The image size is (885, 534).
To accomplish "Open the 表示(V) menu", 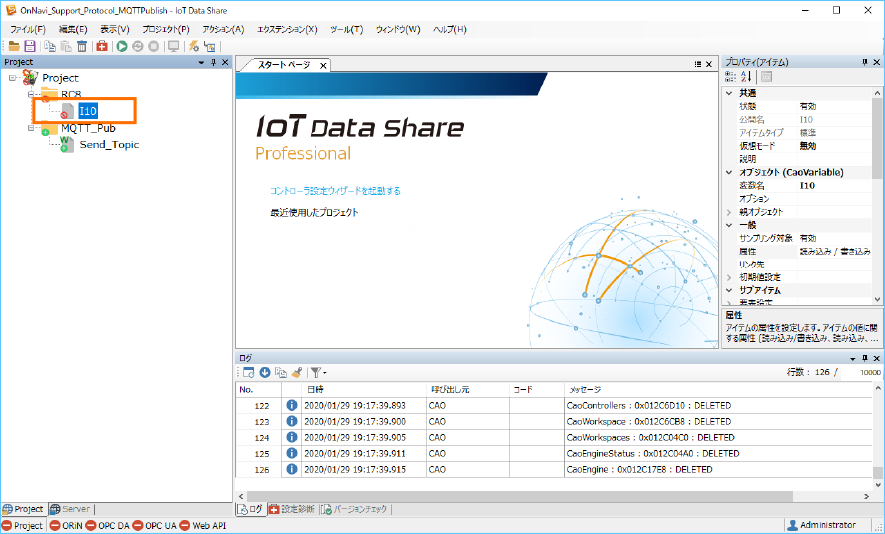I will click(115, 29).
